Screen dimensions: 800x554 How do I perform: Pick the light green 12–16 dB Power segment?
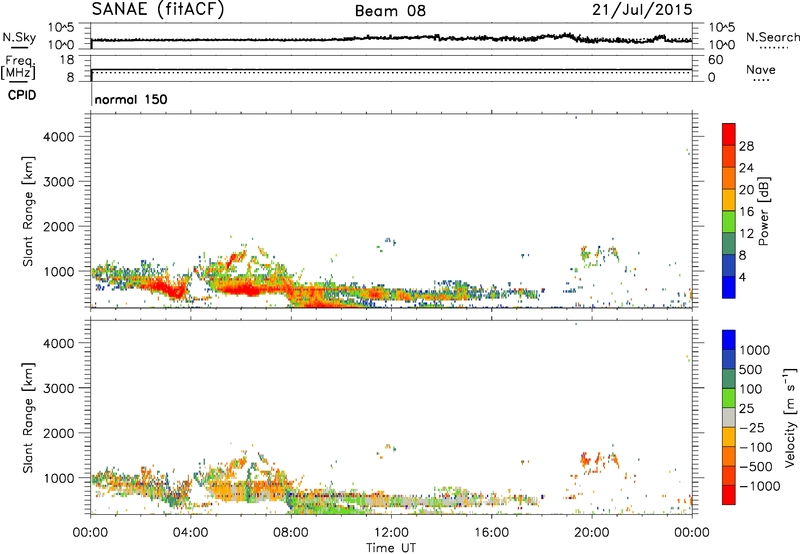729,222
